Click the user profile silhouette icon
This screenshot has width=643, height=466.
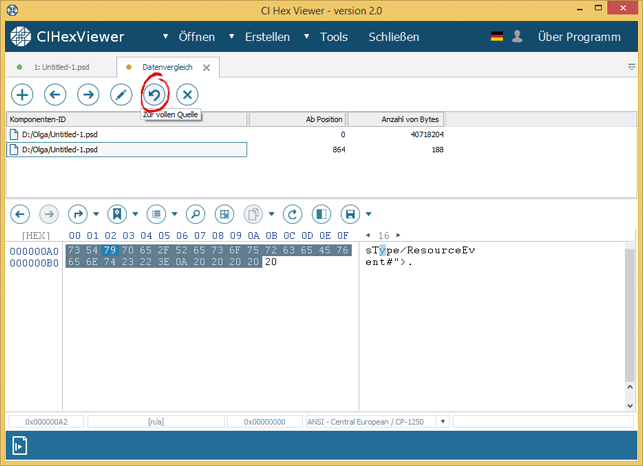(x=518, y=36)
